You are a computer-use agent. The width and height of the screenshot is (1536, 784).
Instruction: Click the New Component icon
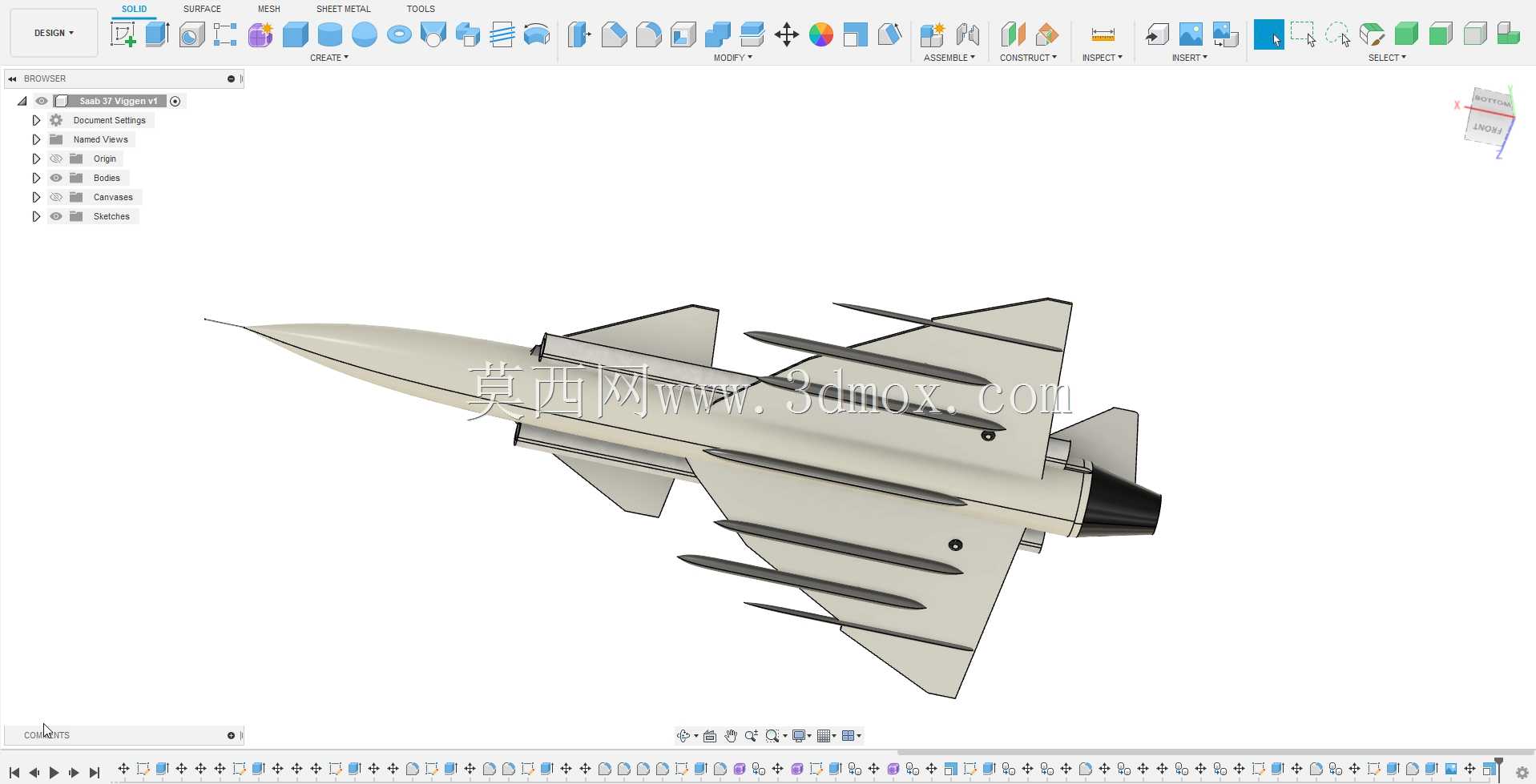(932, 34)
